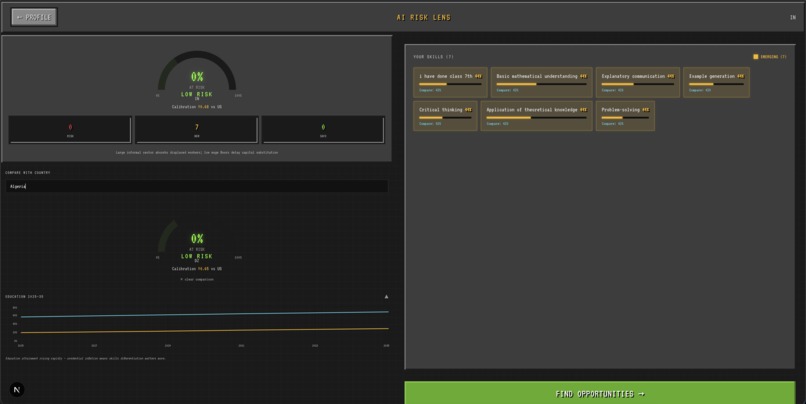Click the Emerging (7) legend swatch
The image size is (806, 404).
[x=756, y=57]
